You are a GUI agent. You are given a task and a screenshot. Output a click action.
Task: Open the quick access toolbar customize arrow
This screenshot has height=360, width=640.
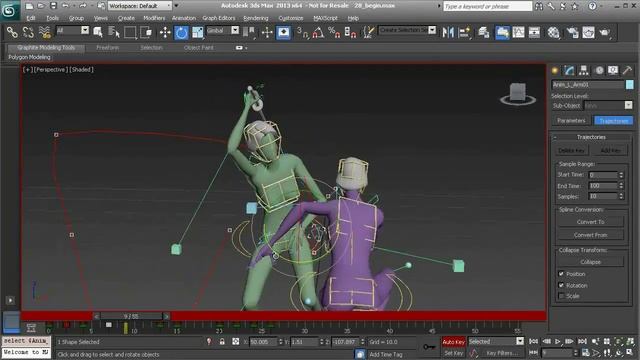(x=176, y=6)
